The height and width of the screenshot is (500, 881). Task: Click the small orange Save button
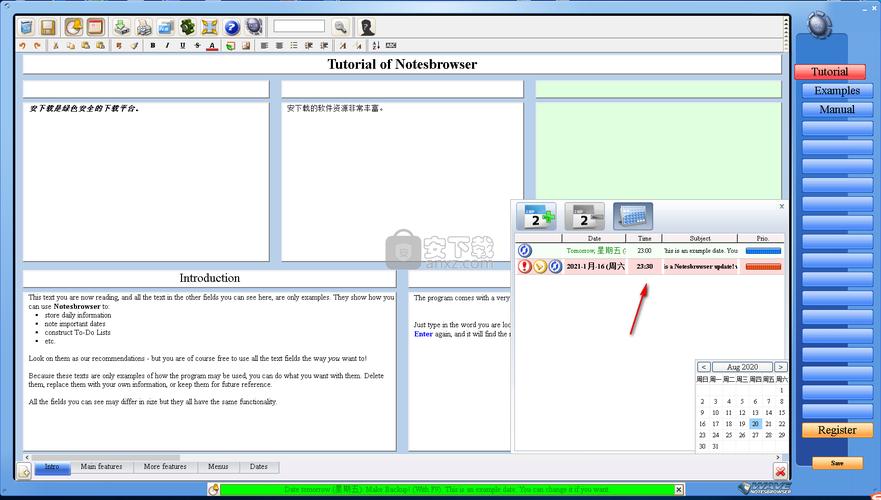837,463
